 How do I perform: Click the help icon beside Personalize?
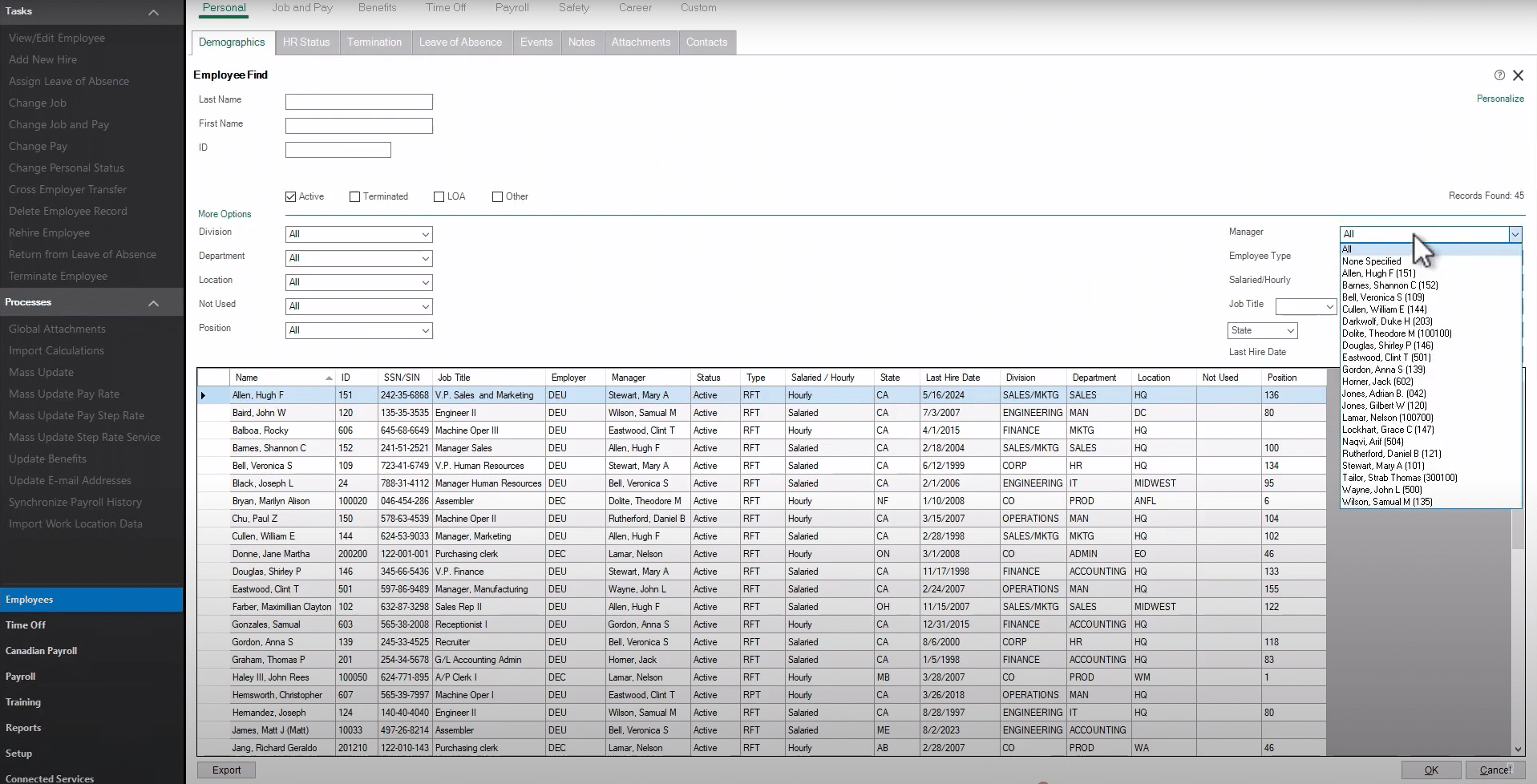(x=1499, y=75)
